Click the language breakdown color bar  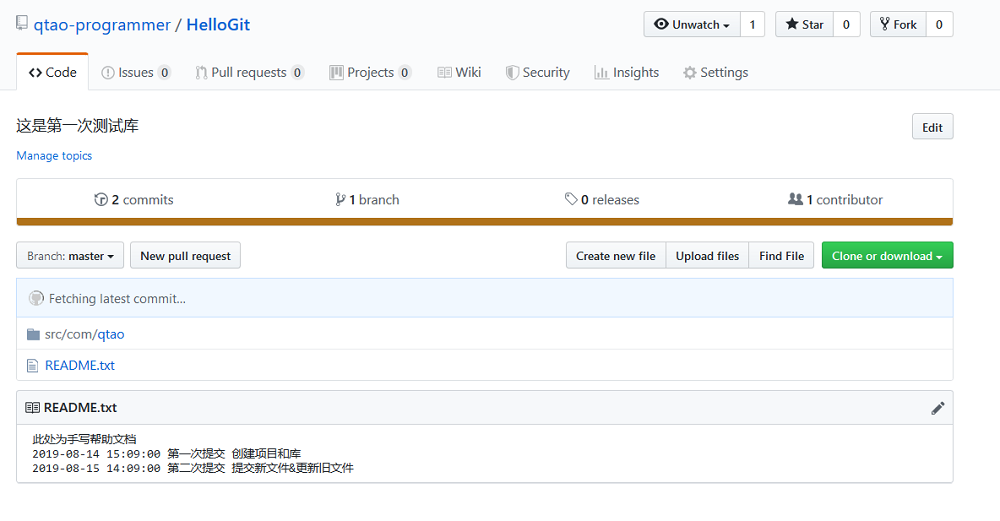tap(485, 222)
